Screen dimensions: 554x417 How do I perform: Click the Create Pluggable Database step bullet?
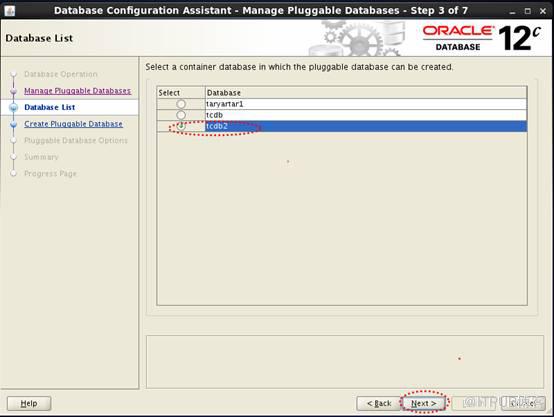tap(14, 124)
